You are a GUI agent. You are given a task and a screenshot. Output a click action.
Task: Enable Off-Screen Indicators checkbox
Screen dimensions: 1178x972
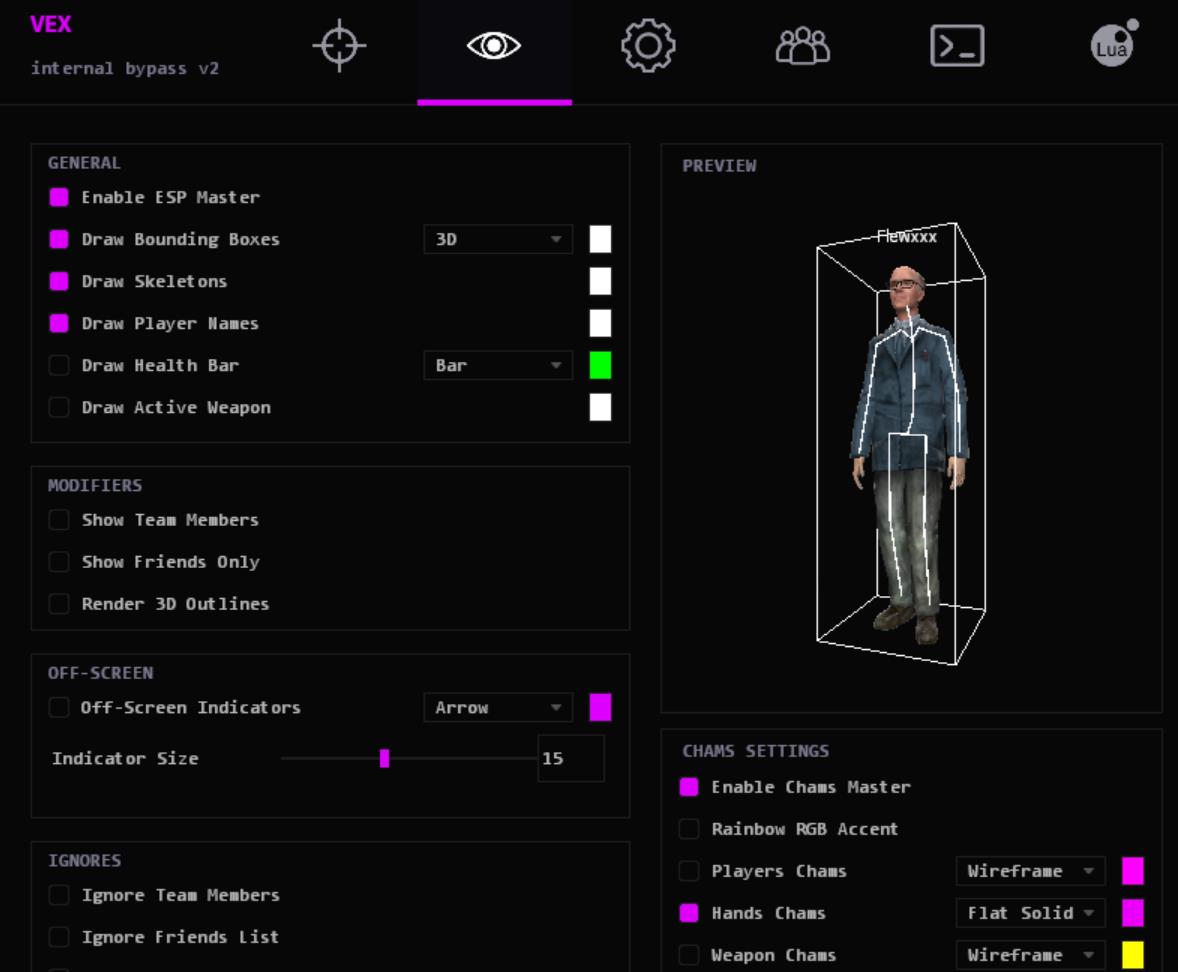pos(59,708)
